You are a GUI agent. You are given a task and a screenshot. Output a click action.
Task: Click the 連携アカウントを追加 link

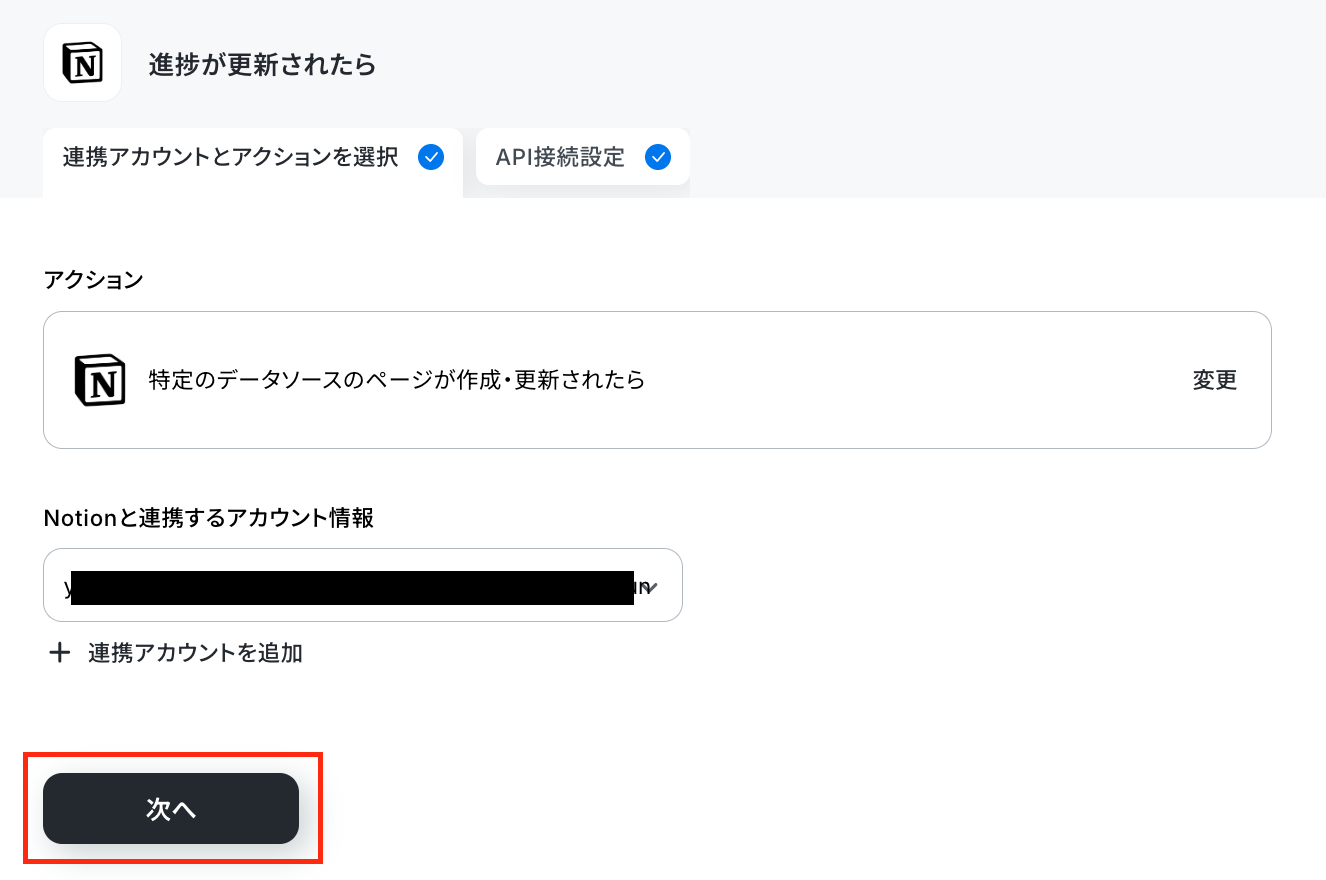tap(195, 653)
